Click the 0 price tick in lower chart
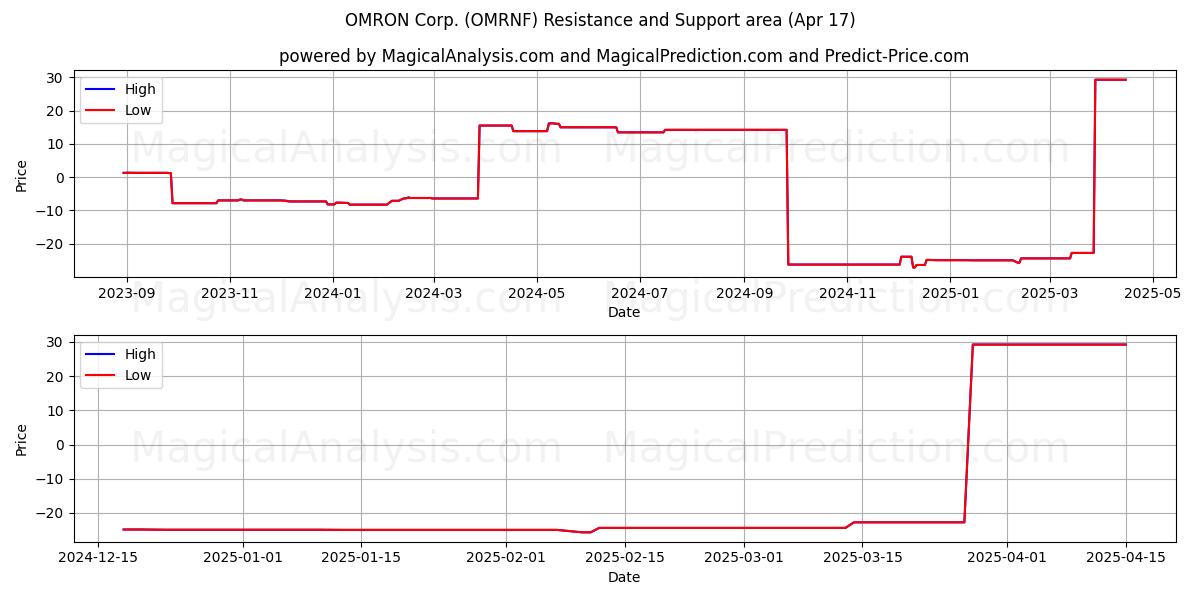This screenshot has height=600, width=1200. point(61,445)
